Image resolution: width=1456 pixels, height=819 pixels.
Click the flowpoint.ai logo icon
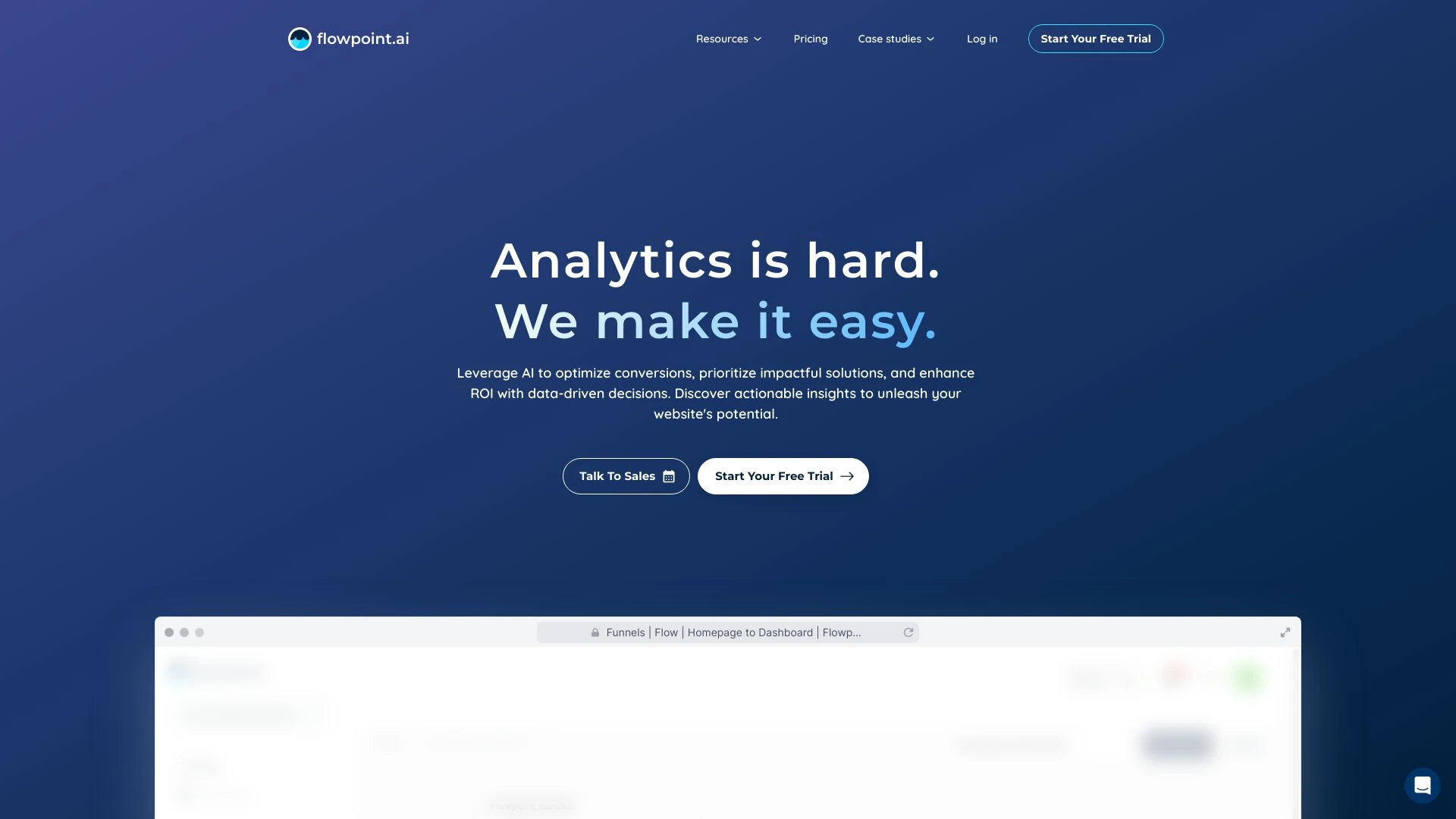click(299, 38)
